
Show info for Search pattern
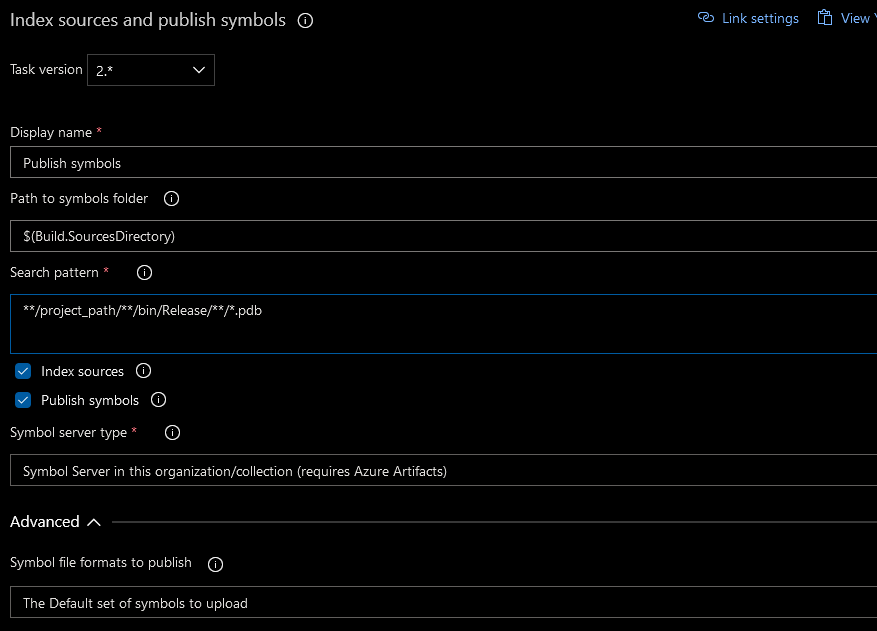[144, 272]
